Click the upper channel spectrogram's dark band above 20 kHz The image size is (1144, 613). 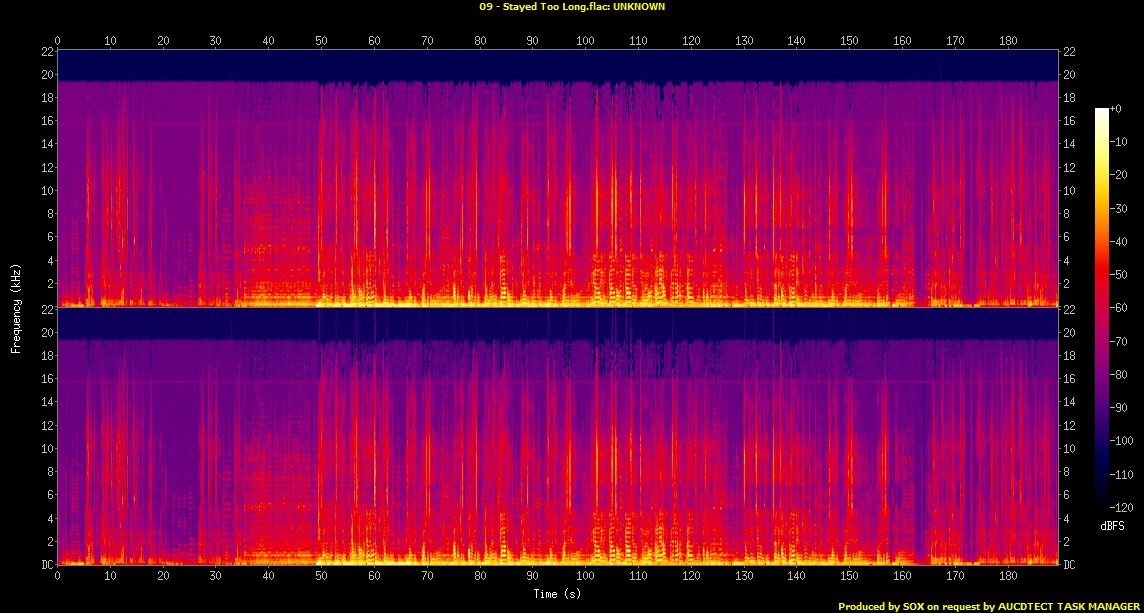click(558, 65)
